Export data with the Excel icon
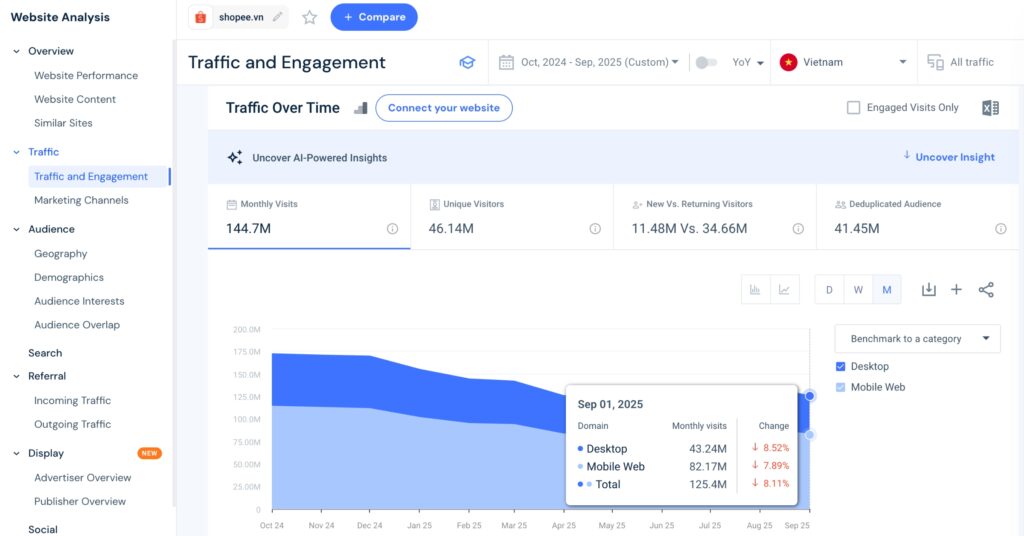The width and height of the screenshot is (1024, 536). point(990,108)
